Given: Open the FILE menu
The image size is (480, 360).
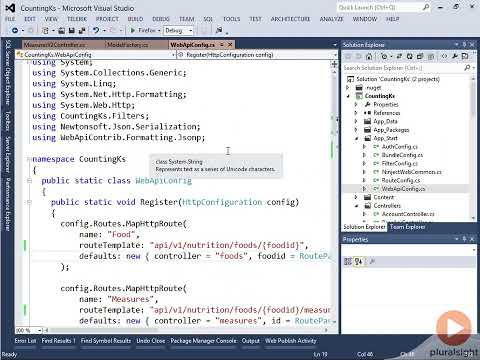Looking at the screenshot, I should point(10,19).
